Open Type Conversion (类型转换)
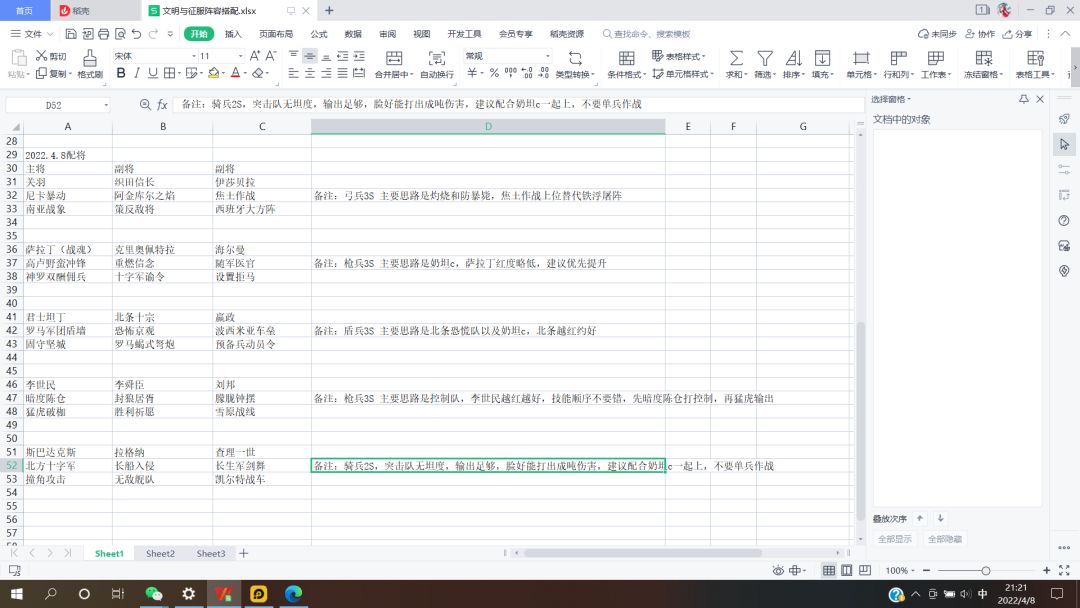Image resolution: width=1080 pixels, height=608 pixels. 575,64
